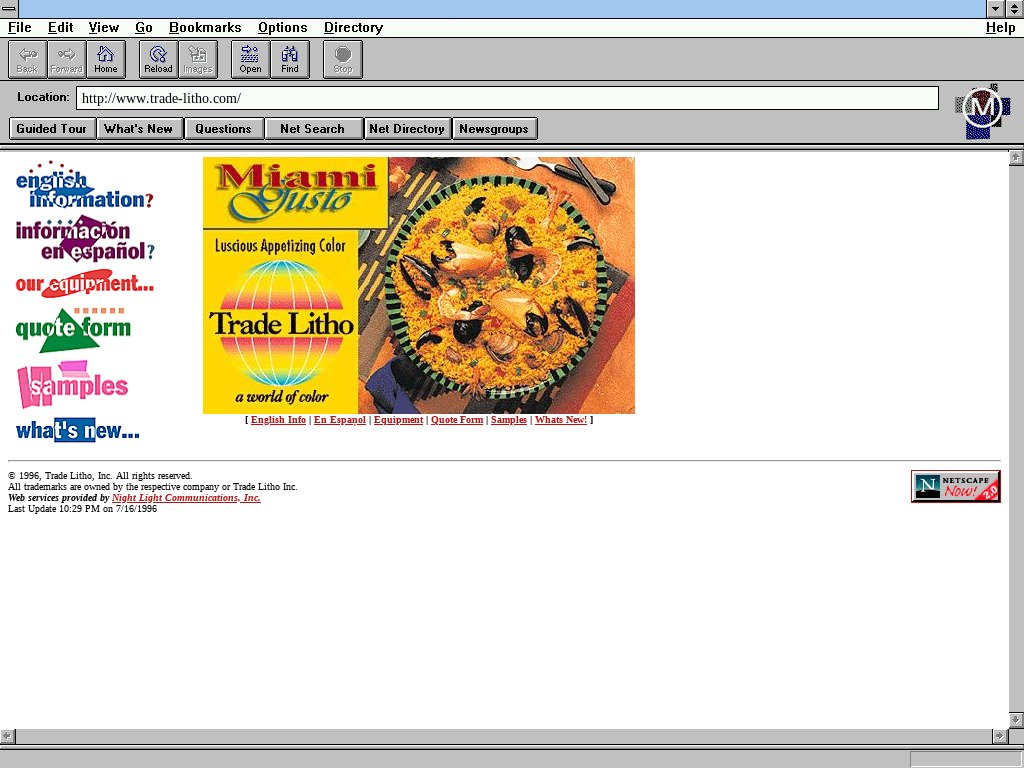Click the vertical scrollbar down arrow

click(1016, 720)
